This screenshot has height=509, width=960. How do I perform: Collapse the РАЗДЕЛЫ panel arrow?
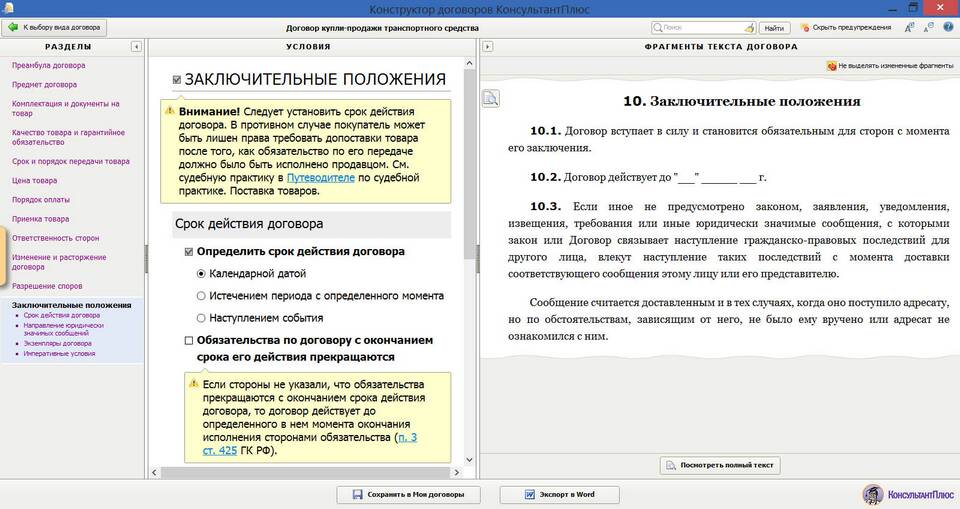pos(136,47)
